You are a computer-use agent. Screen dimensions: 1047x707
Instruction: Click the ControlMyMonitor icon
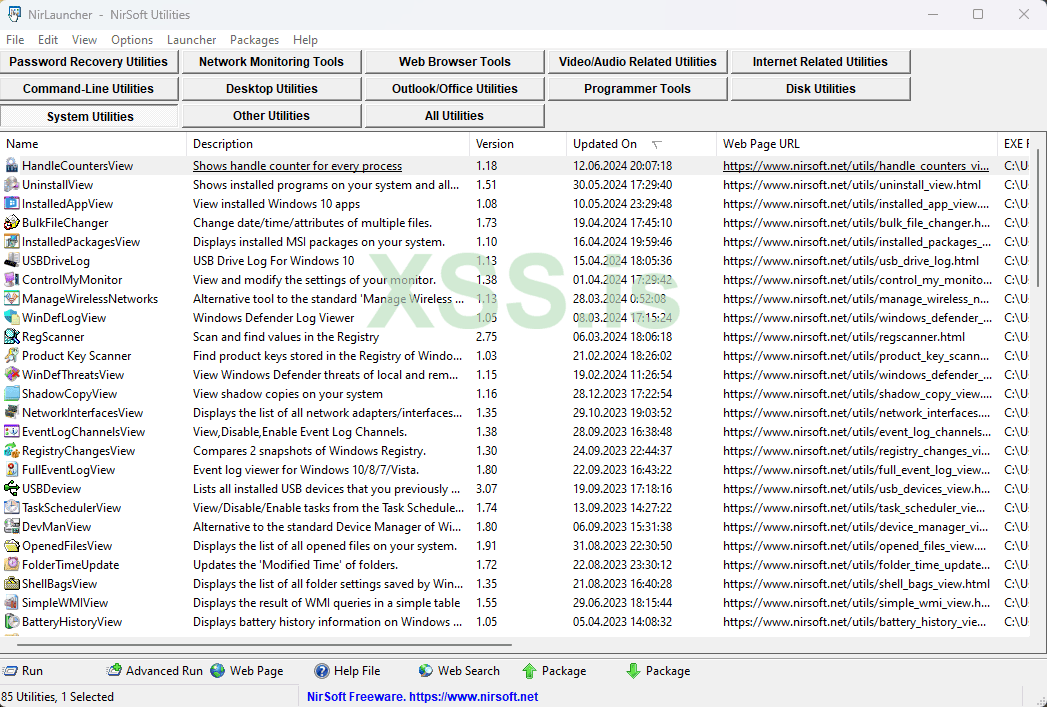click(11, 280)
